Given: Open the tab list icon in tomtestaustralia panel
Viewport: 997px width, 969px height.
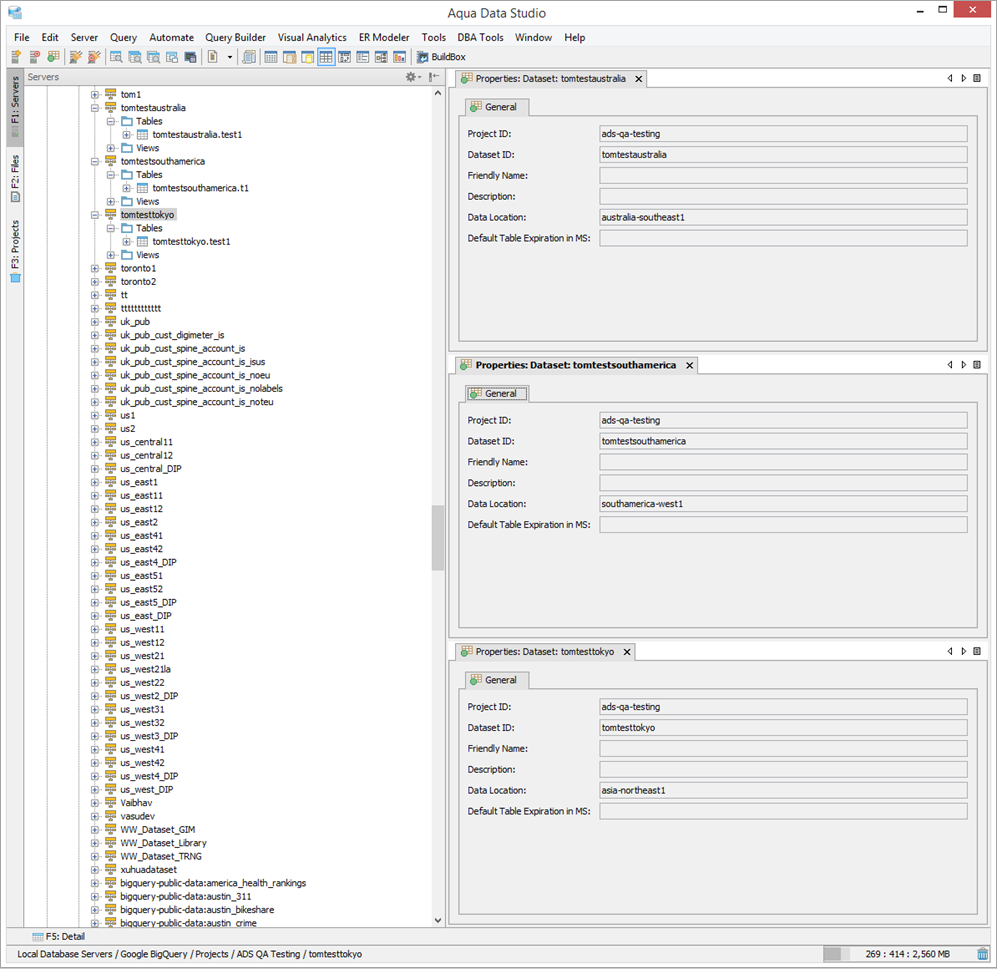Looking at the screenshot, I should click(977, 79).
